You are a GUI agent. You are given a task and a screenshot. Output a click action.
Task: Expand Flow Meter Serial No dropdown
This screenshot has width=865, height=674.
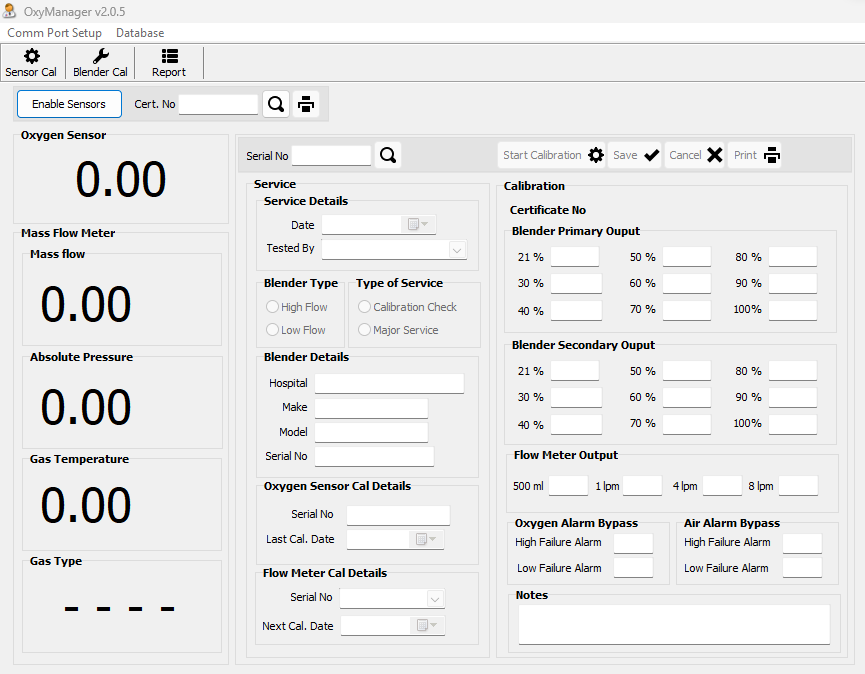435,599
